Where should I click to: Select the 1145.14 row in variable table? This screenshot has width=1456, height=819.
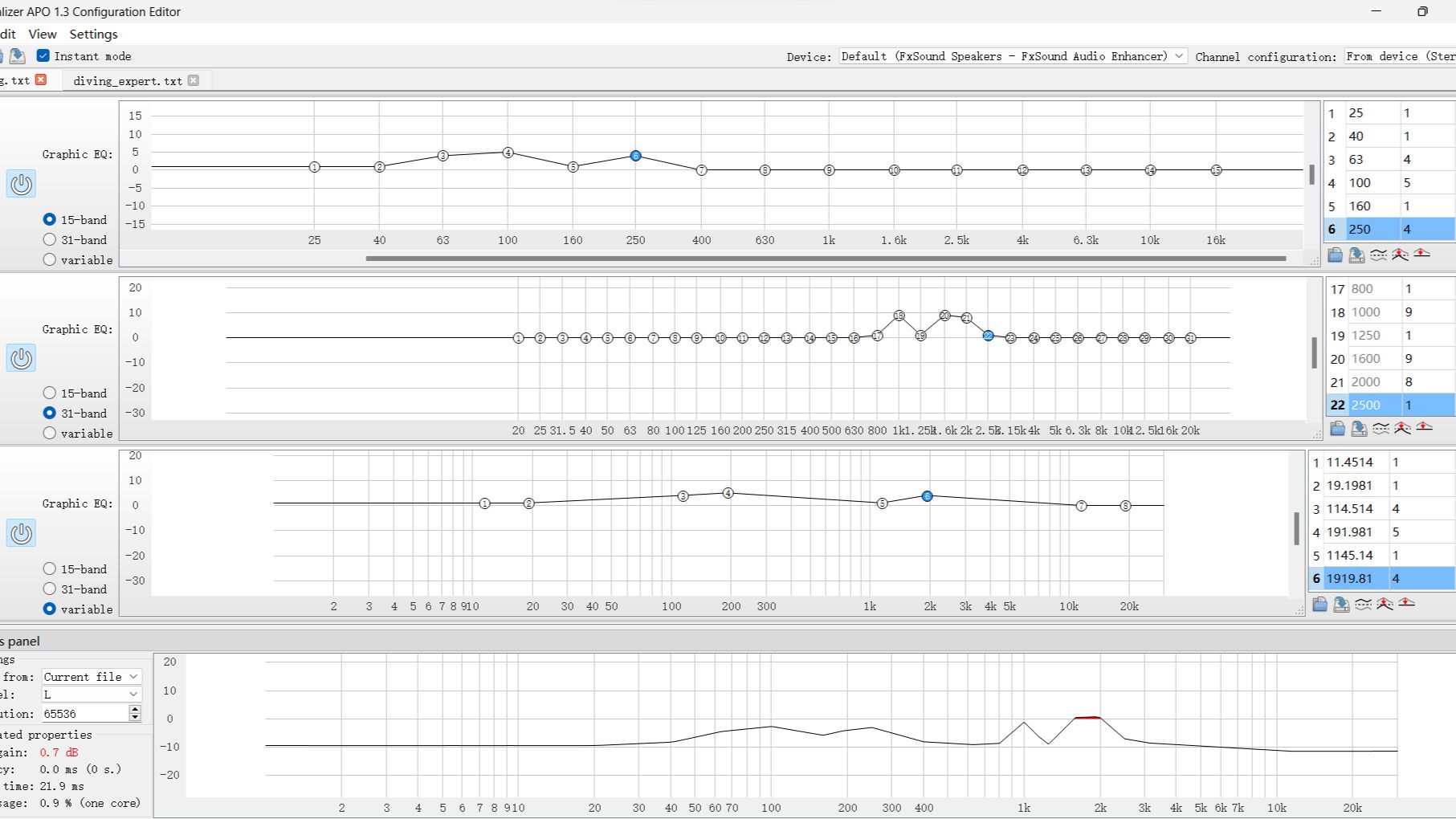pyautogui.click(x=1382, y=556)
